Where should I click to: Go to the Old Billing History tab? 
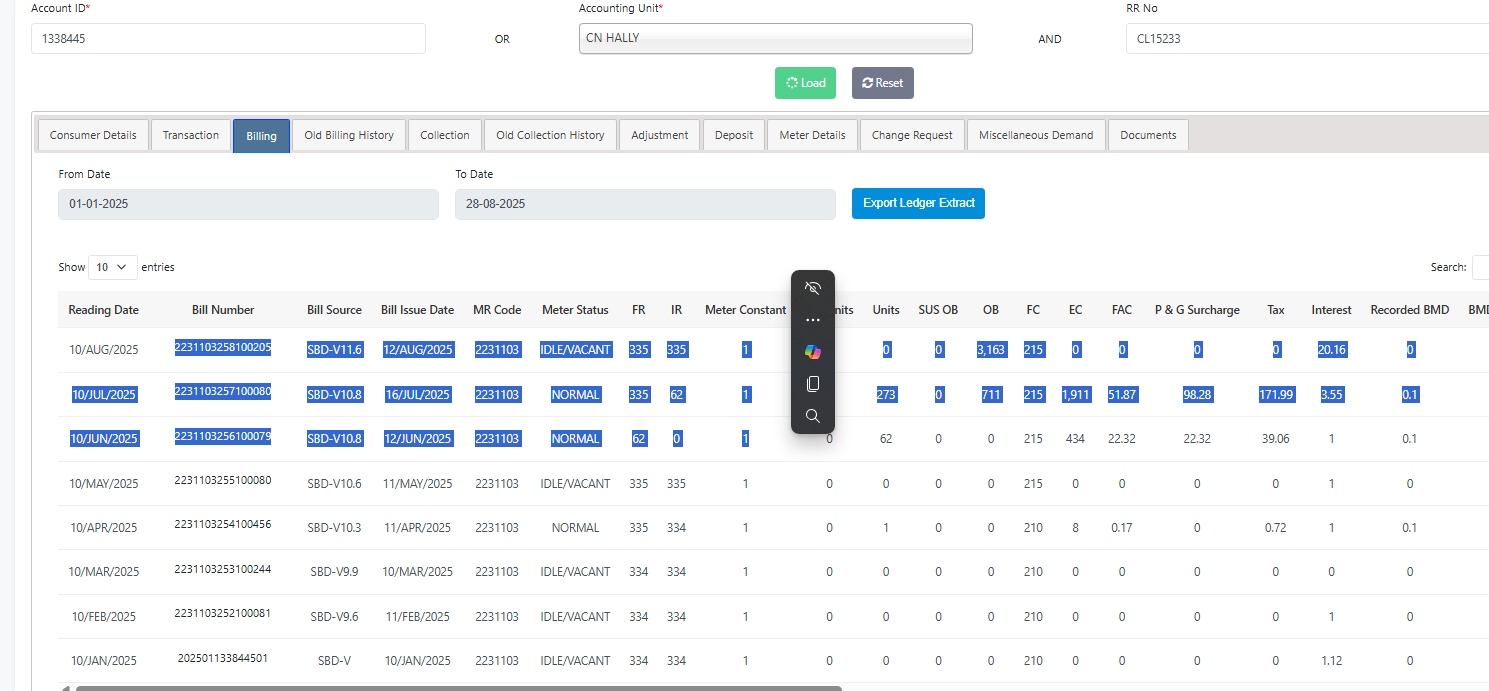pos(349,136)
